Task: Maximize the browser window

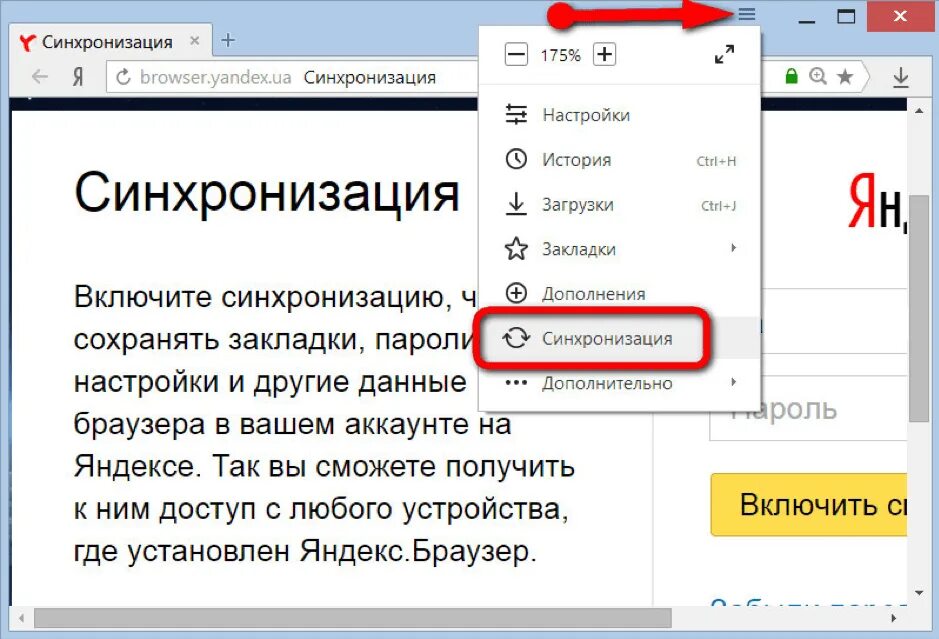Action: click(x=846, y=16)
